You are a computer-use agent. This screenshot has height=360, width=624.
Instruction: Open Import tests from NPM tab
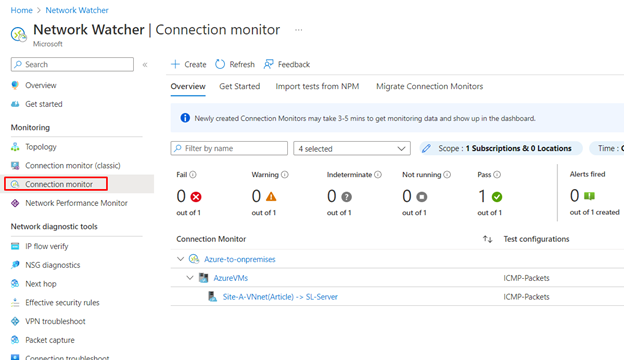(x=317, y=86)
